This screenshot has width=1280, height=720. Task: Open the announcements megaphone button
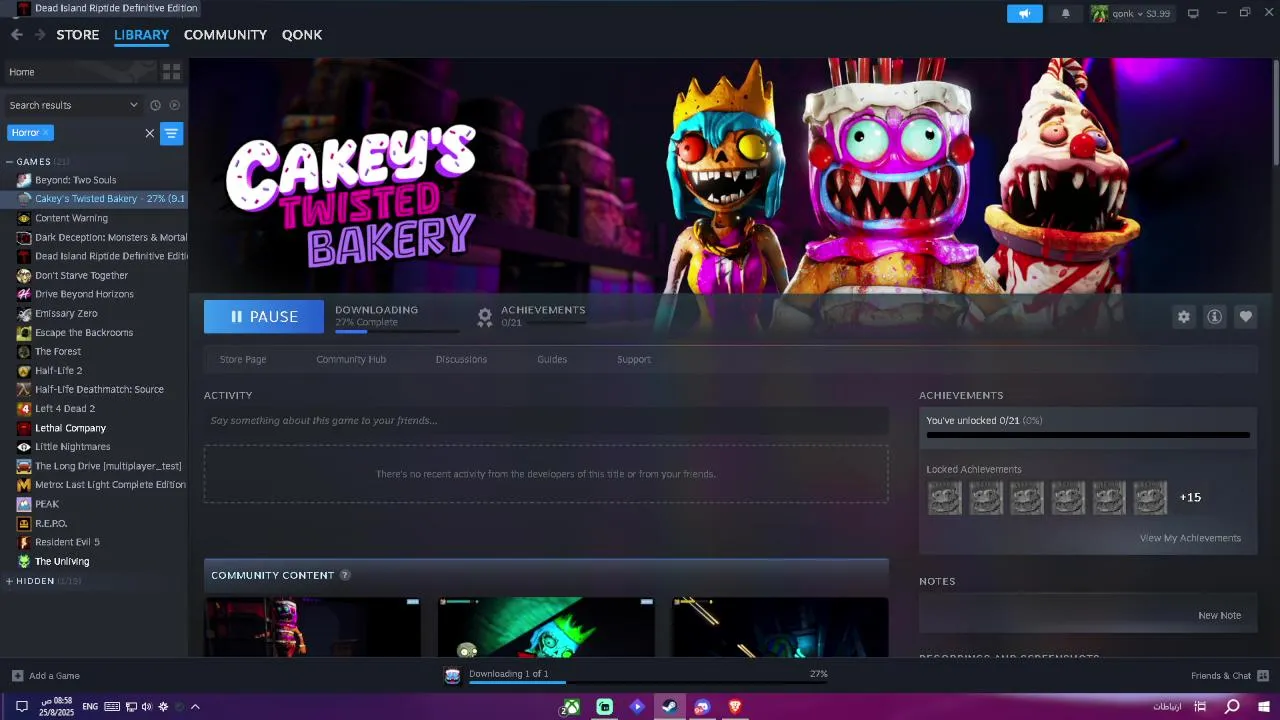pos(1024,14)
